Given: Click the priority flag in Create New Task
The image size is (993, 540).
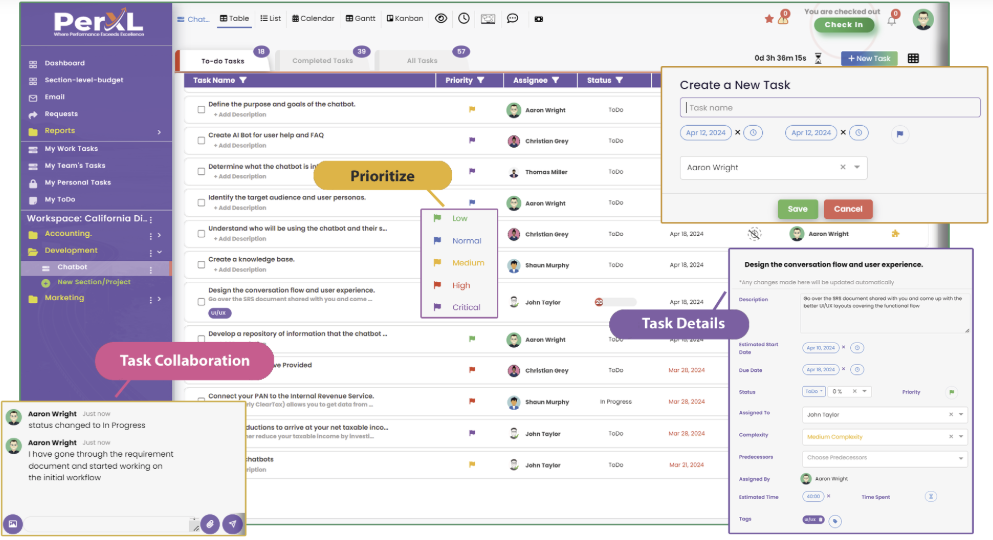Looking at the screenshot, I should pos(899,133).
